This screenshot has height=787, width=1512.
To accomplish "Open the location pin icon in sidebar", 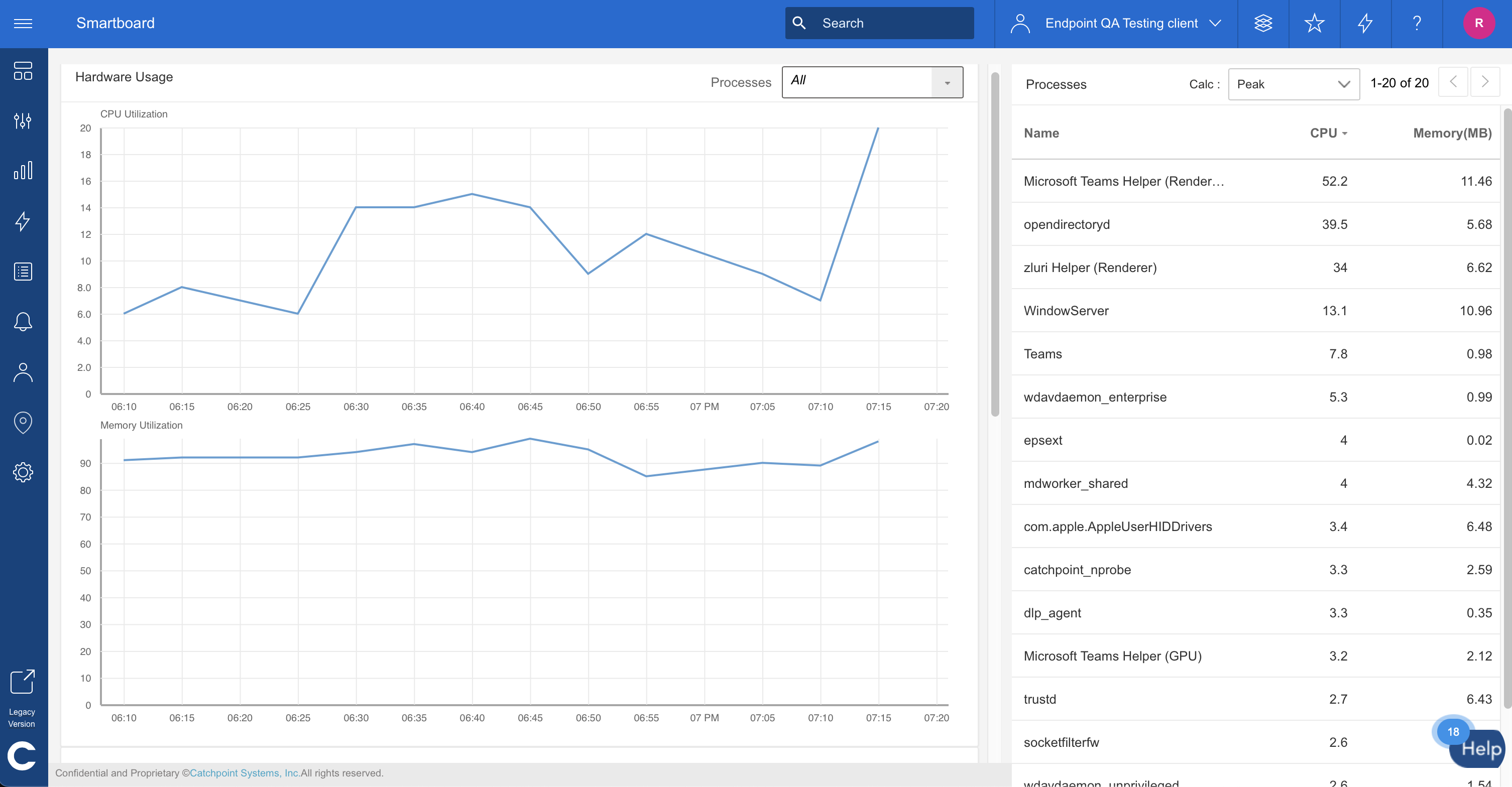I will 23,422.
